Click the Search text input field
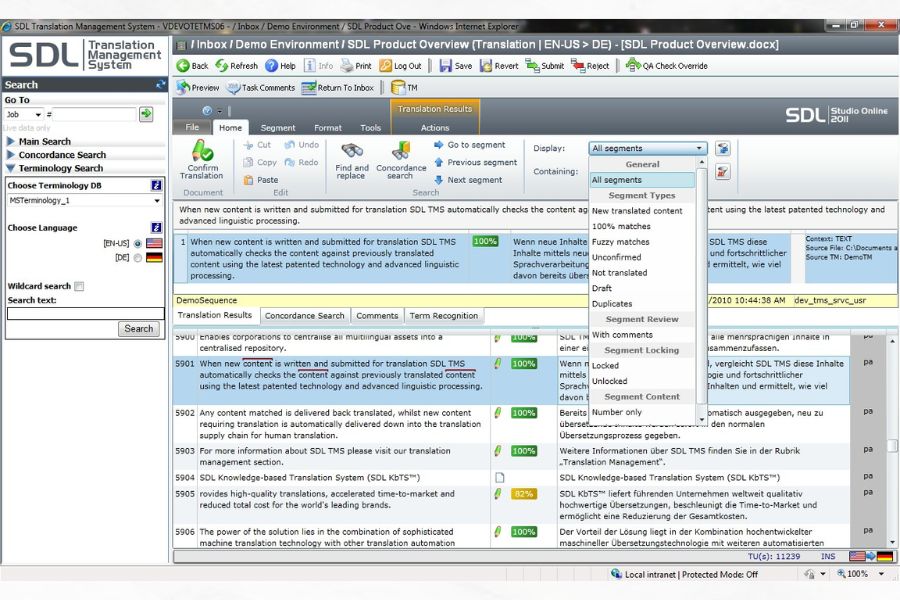900x600 pixels. tap(86, 313)
